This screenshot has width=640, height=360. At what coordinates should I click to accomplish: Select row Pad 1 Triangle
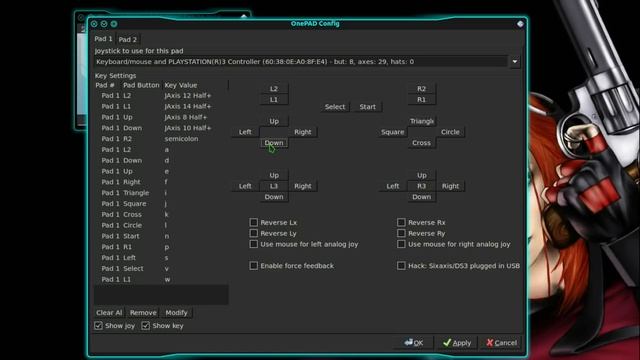click(x=161, y=193)
